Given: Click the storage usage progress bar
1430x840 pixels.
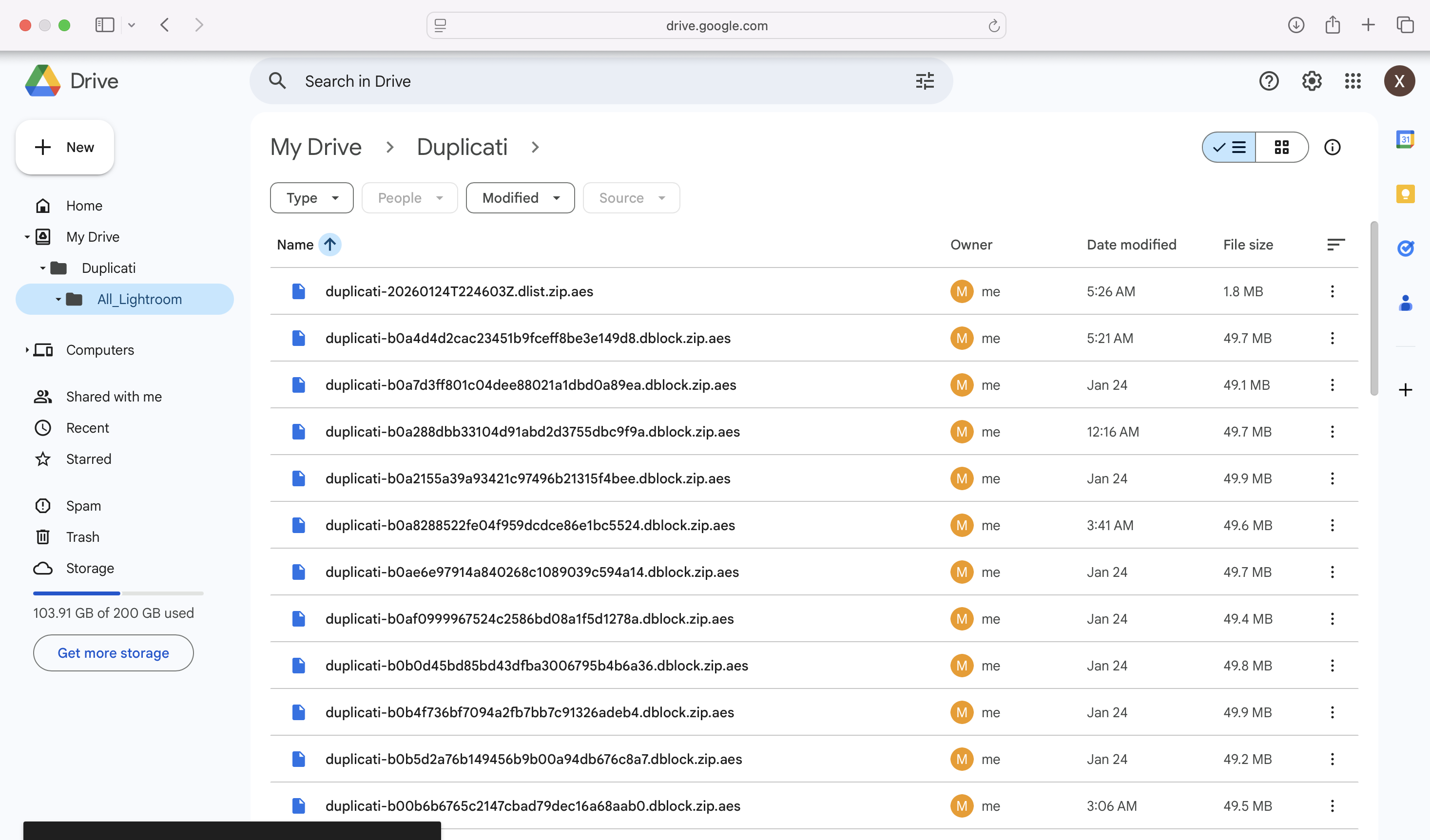Looking at the screenshot, I should click(x=118, y=593).
